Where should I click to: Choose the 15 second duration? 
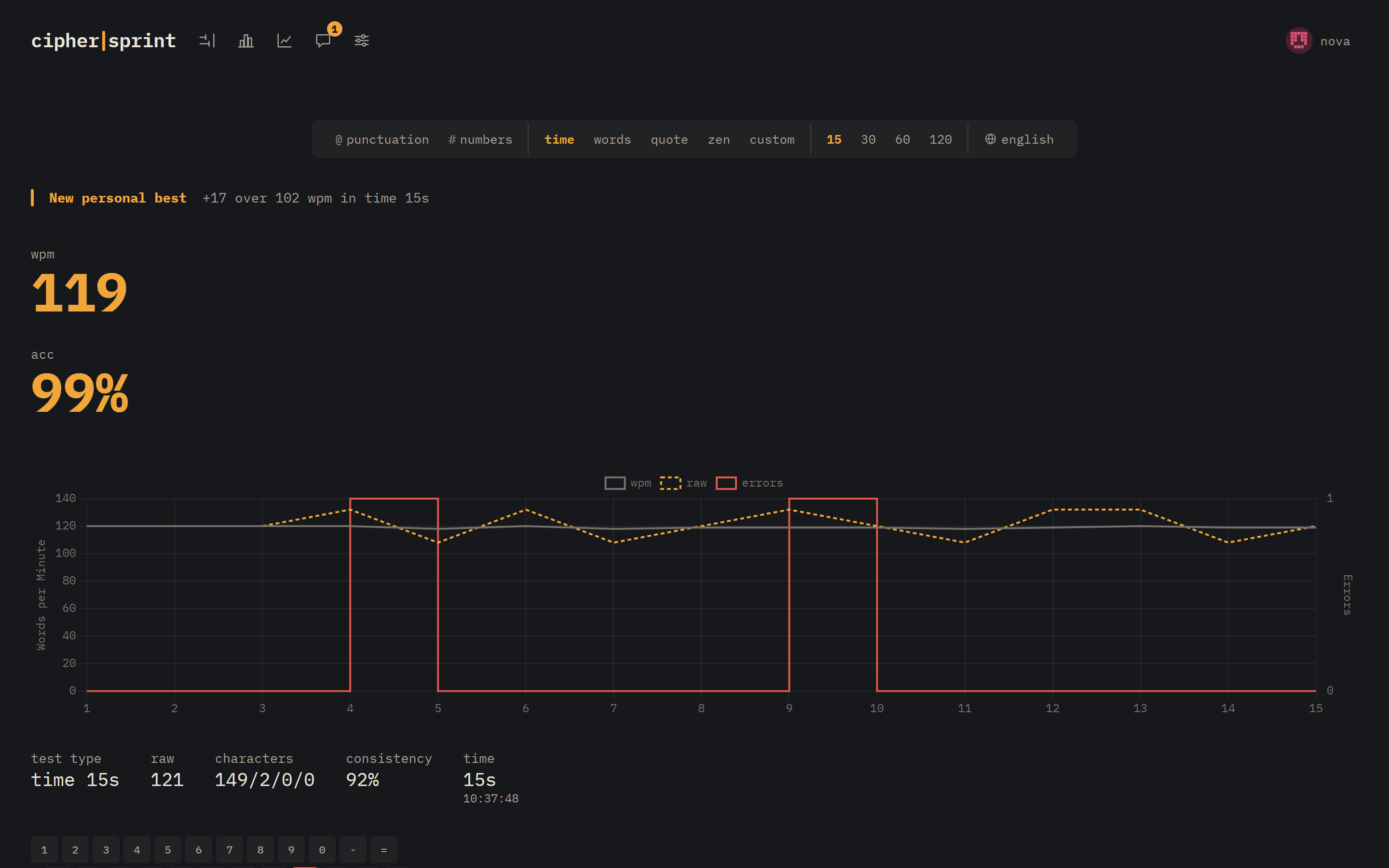click(834, 139)
